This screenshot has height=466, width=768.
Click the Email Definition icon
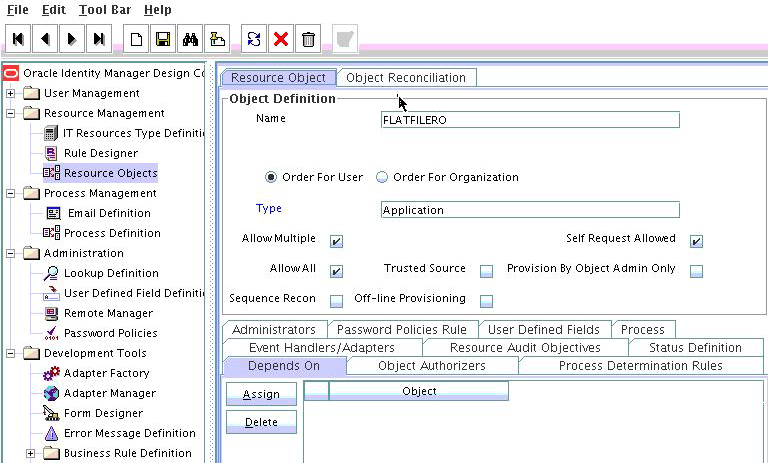click(53, 213)
